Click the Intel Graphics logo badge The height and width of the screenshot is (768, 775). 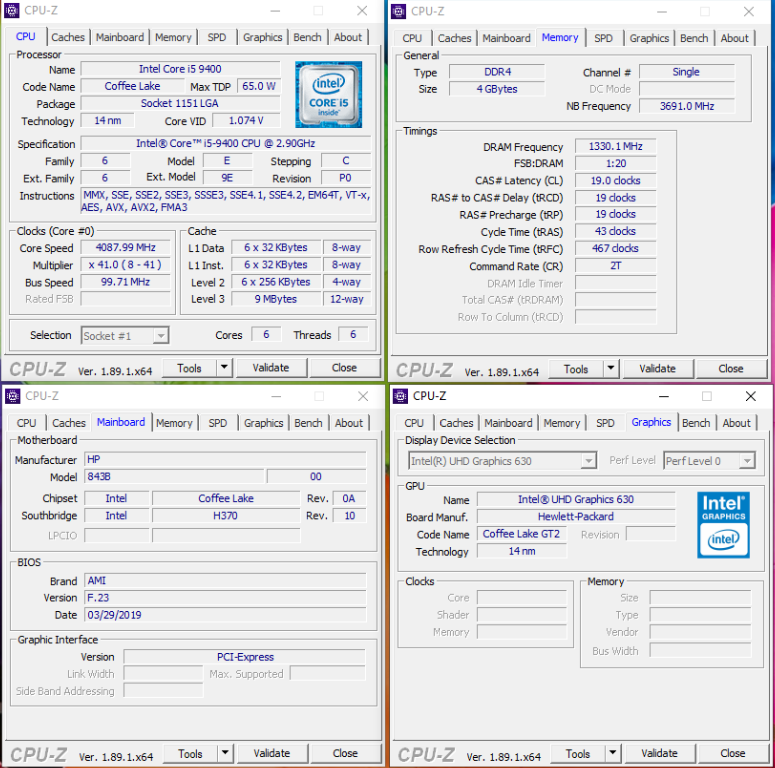[724, 525]
